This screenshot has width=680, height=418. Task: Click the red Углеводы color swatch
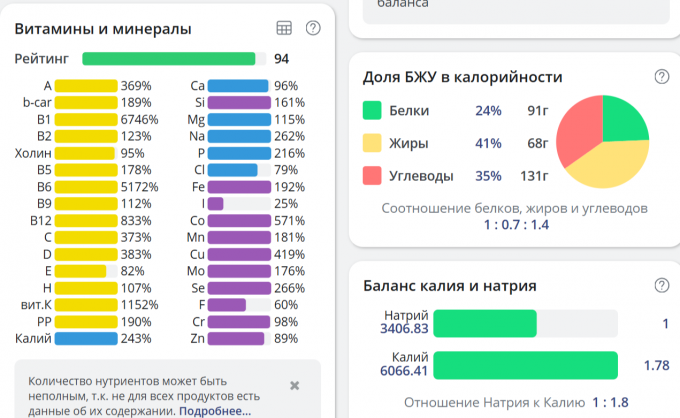[372, 176]
